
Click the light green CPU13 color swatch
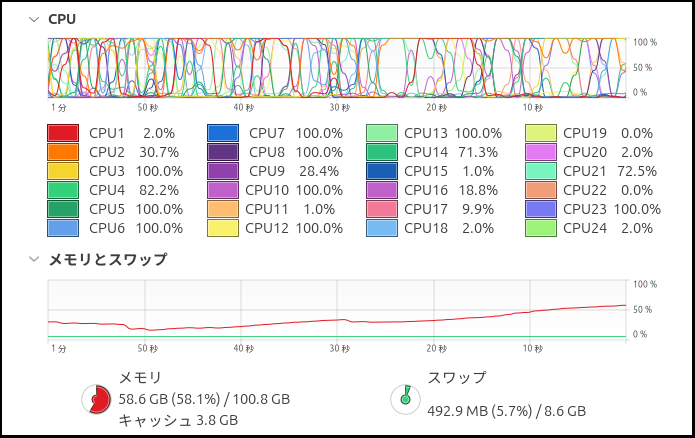[381, 133]
